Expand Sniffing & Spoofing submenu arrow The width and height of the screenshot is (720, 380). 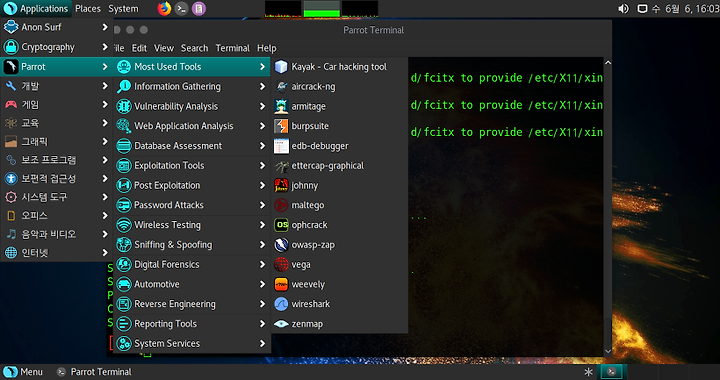click(262, 245)
